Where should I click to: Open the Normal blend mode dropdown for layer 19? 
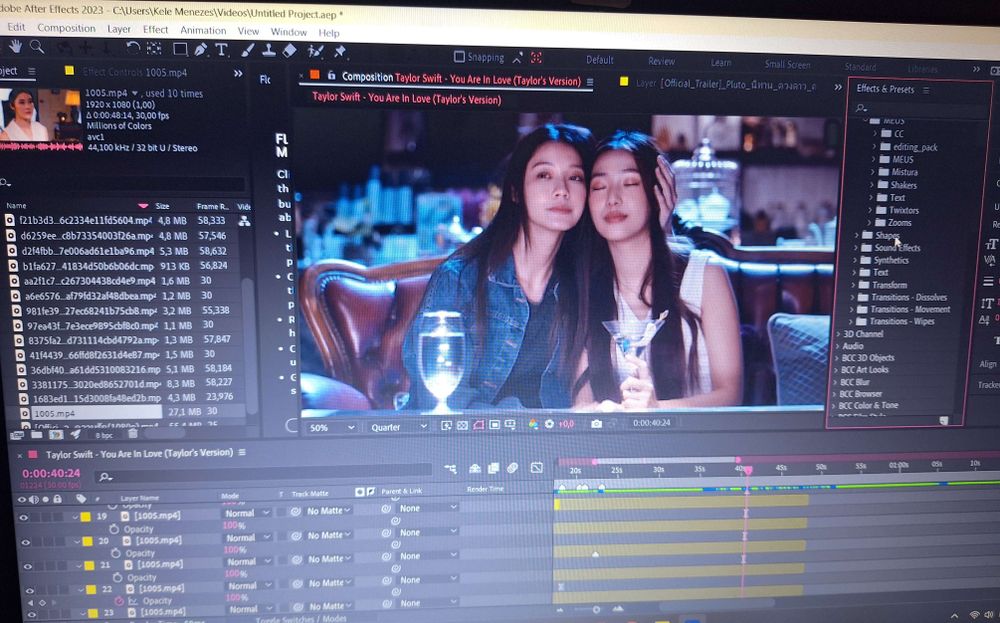(x=247, y=513)
